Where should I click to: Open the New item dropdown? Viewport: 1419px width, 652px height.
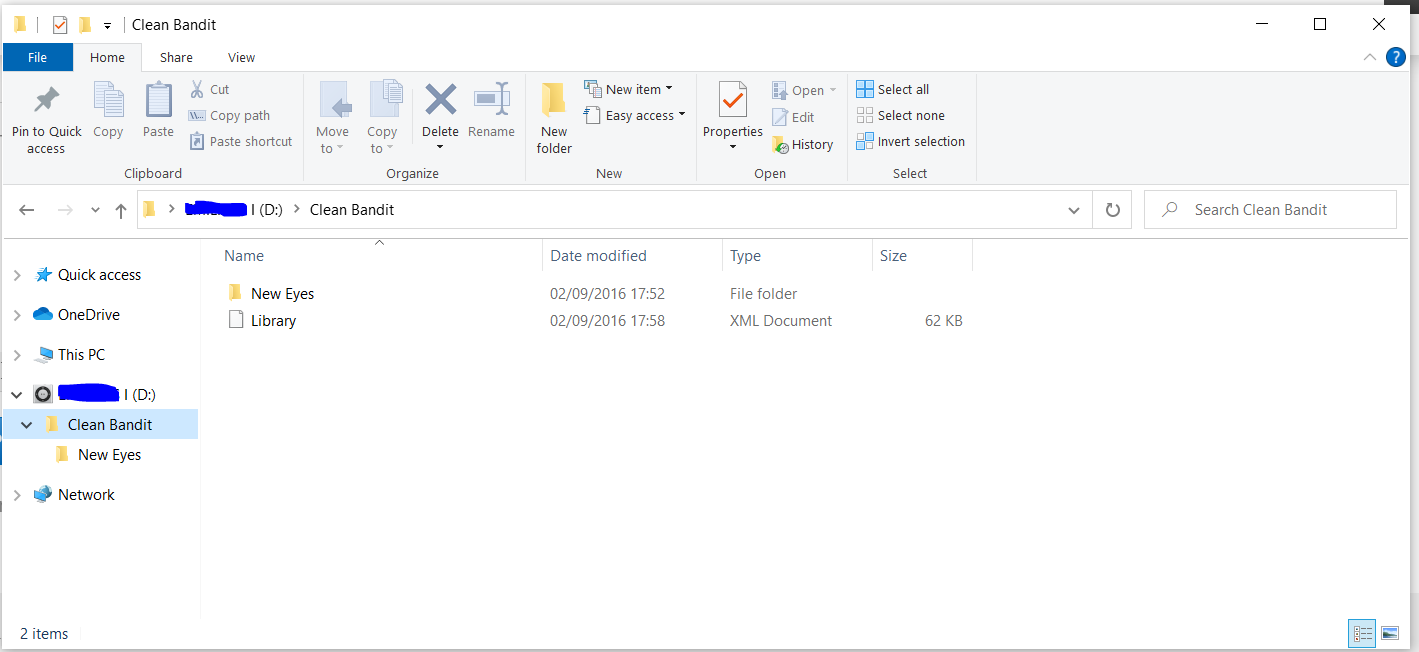(x=628, y=89)
